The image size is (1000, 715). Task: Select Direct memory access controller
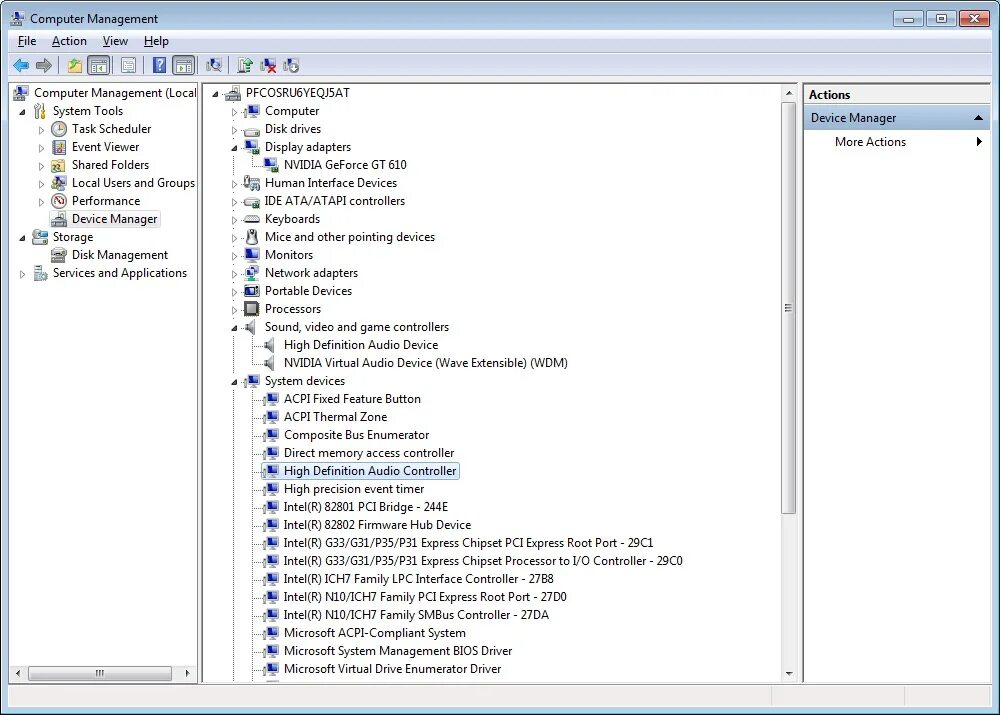click(x=369, y=453)
